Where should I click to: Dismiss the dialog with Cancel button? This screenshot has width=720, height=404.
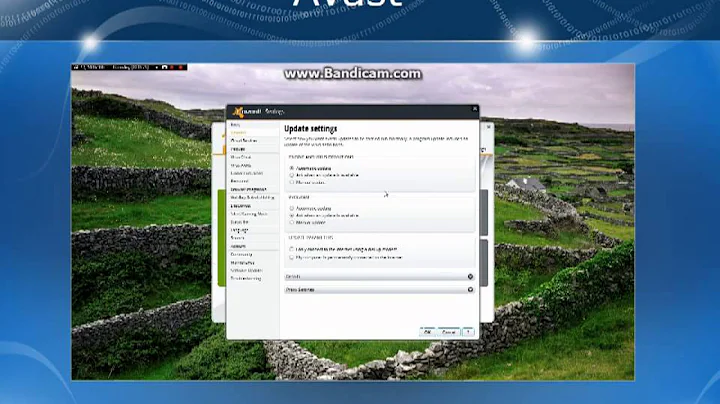pos(449,332)
